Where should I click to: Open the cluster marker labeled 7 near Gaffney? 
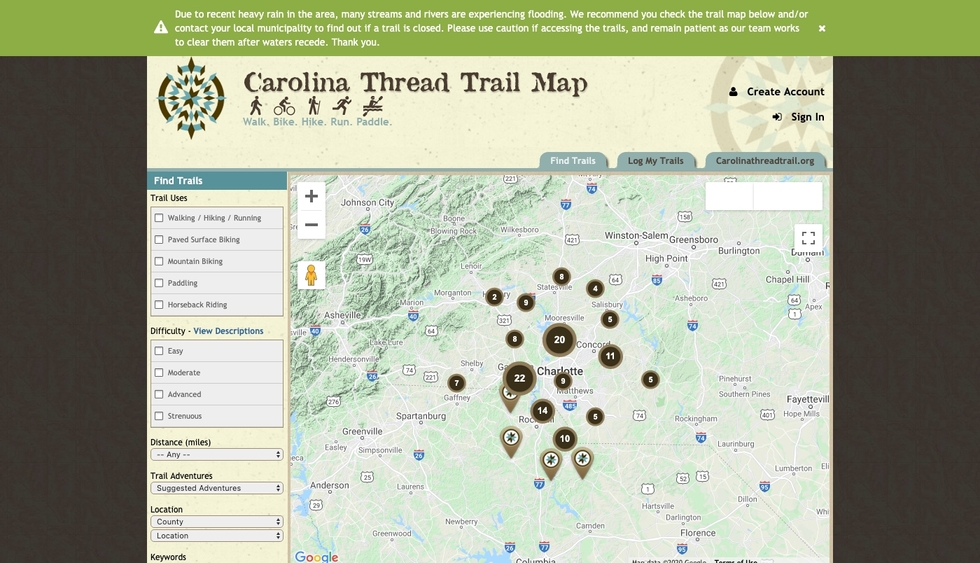coord(456,382)
